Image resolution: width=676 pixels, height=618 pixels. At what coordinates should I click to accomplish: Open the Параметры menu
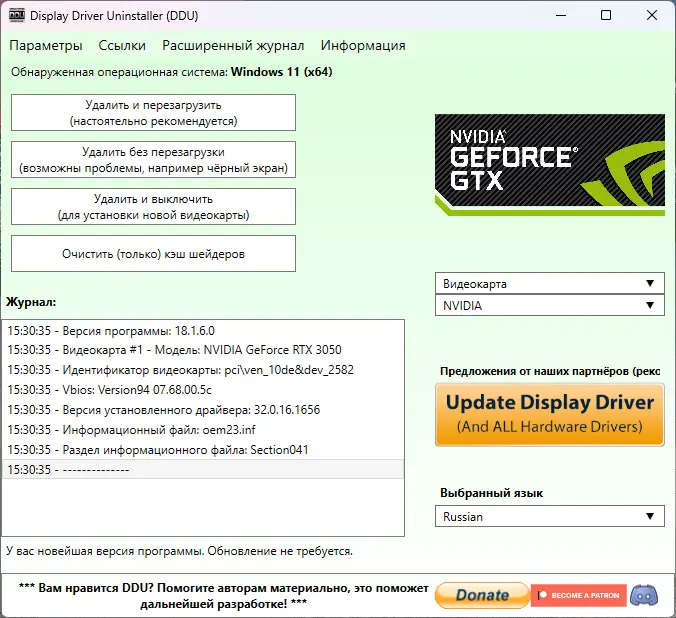46,45
